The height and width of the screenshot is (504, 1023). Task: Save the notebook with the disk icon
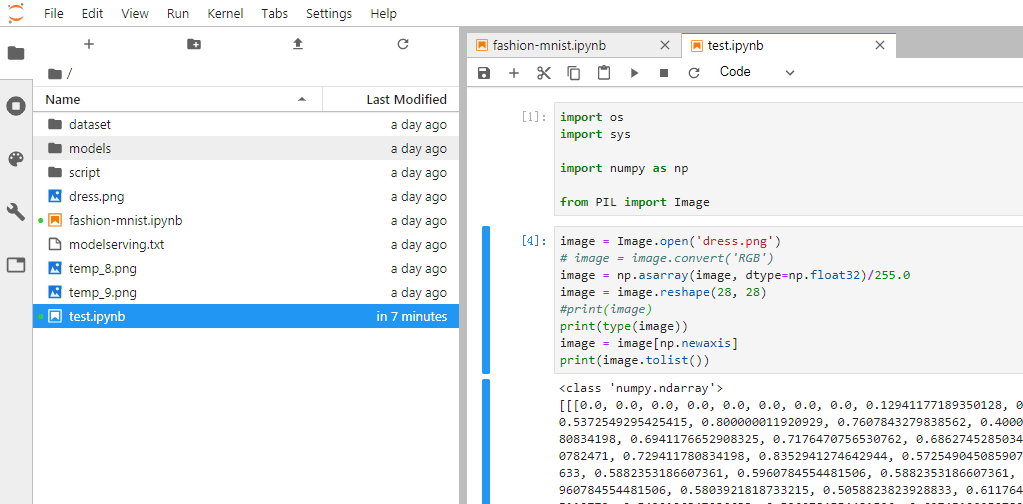click(483, 72)
